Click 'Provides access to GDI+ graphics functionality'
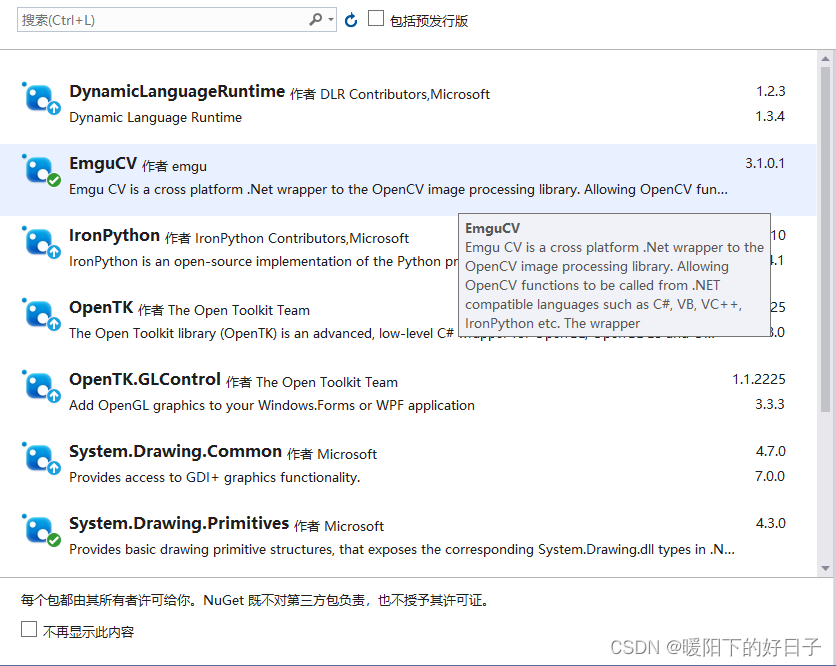This screenshot has height=666, width=836. [215, 477]
